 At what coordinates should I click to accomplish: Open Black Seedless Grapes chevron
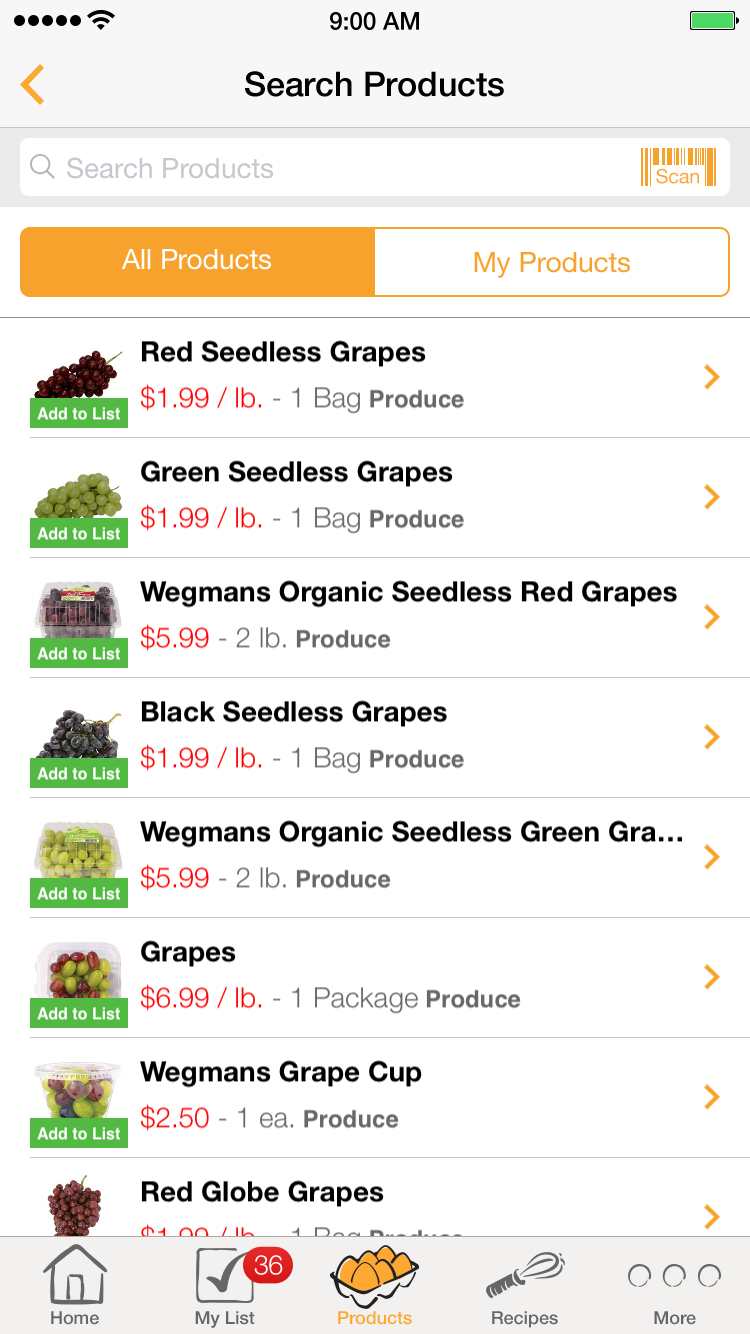point(712,737)
